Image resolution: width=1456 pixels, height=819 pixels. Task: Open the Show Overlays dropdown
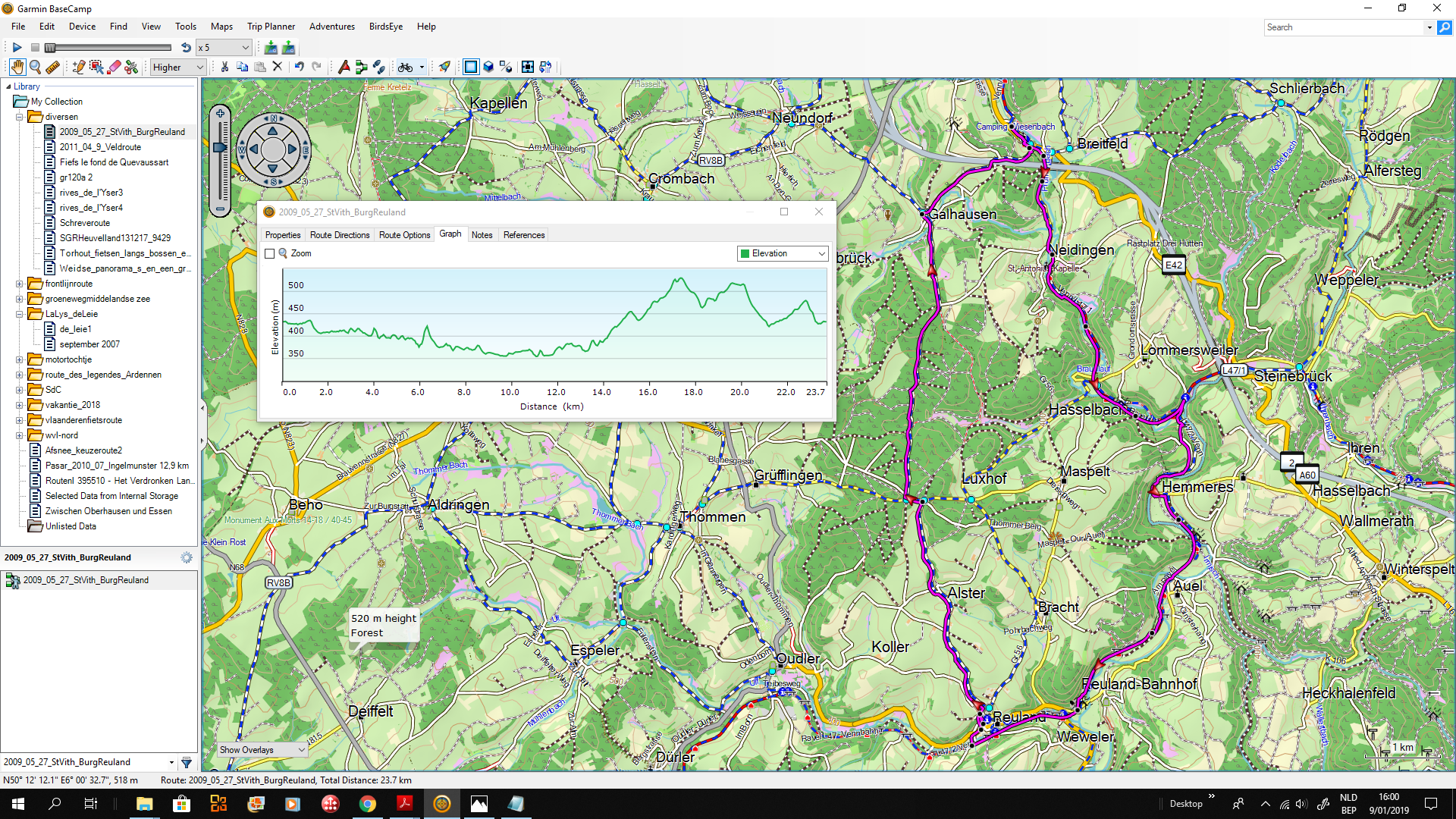(262, 750)
